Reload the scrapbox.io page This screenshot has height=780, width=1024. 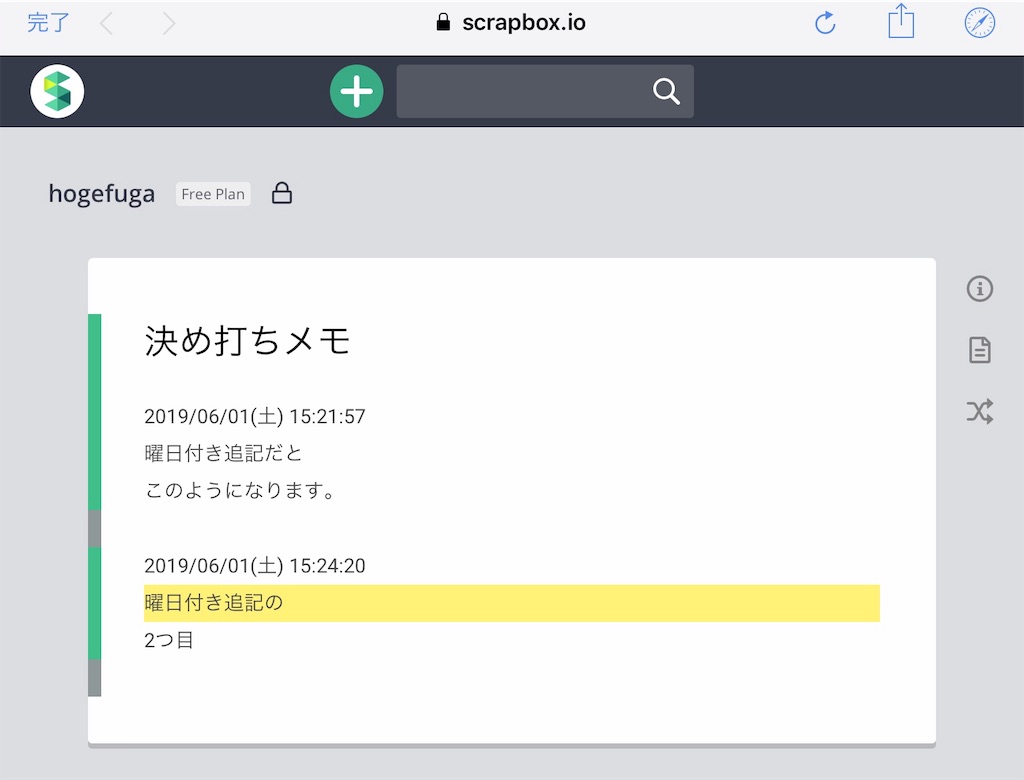tap(825, 23)
